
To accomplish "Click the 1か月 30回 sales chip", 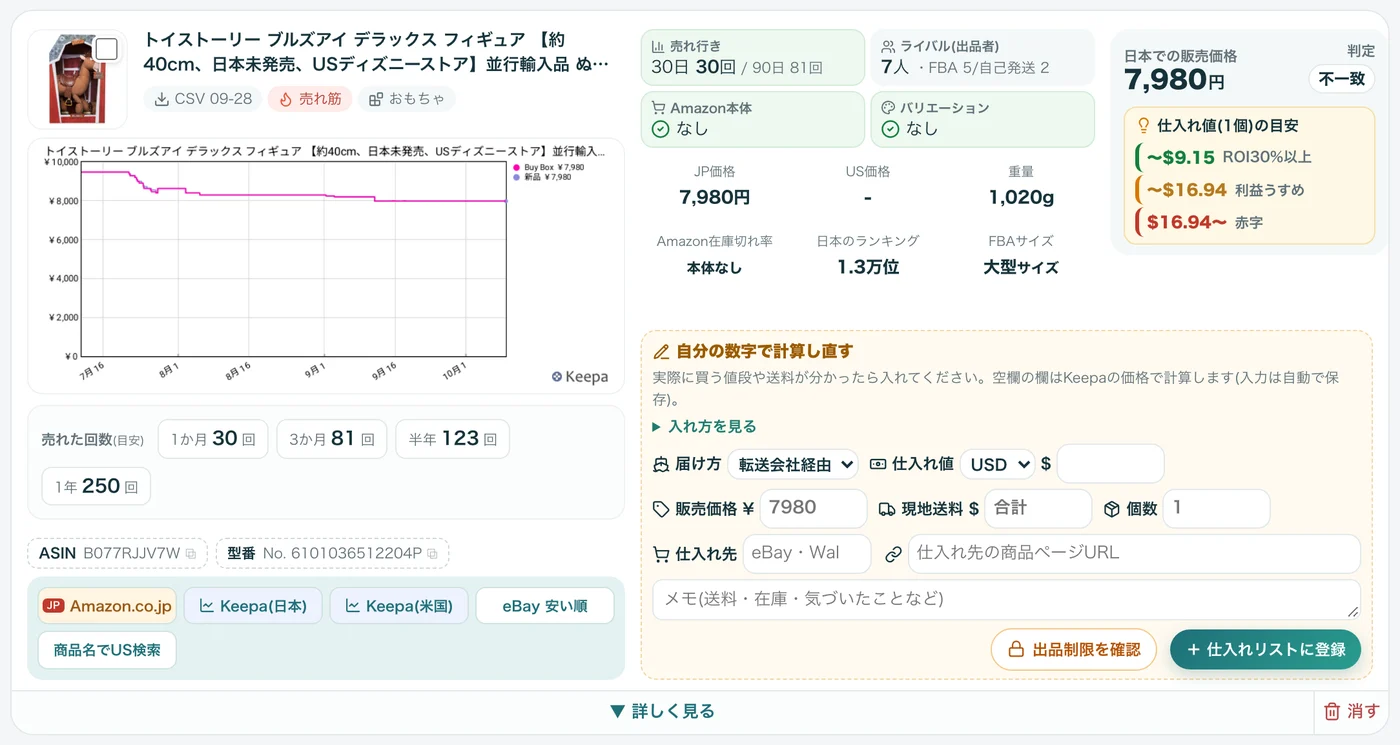I will tap(213, 439).
